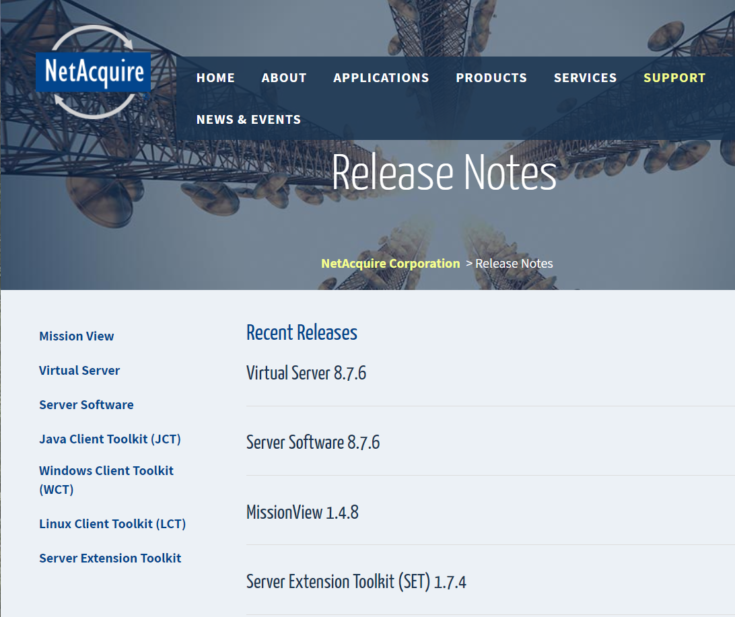Open Linux Client Toolkit (LCT) link
The image size is (735, 617).
click(x=112, y=524)
